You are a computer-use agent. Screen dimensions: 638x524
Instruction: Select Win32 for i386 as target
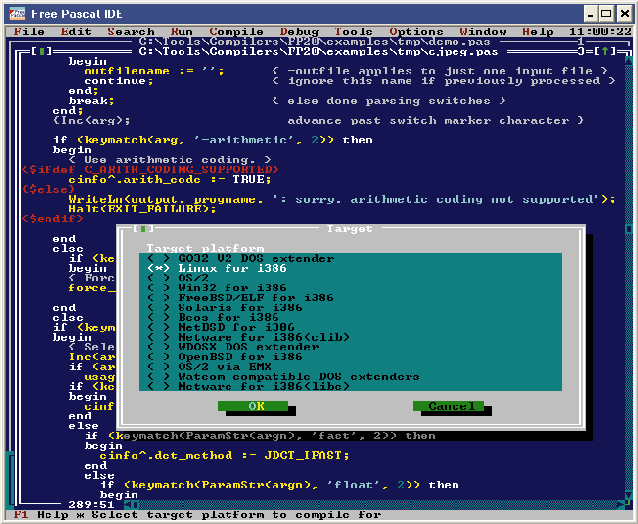[x=159, y=288]
